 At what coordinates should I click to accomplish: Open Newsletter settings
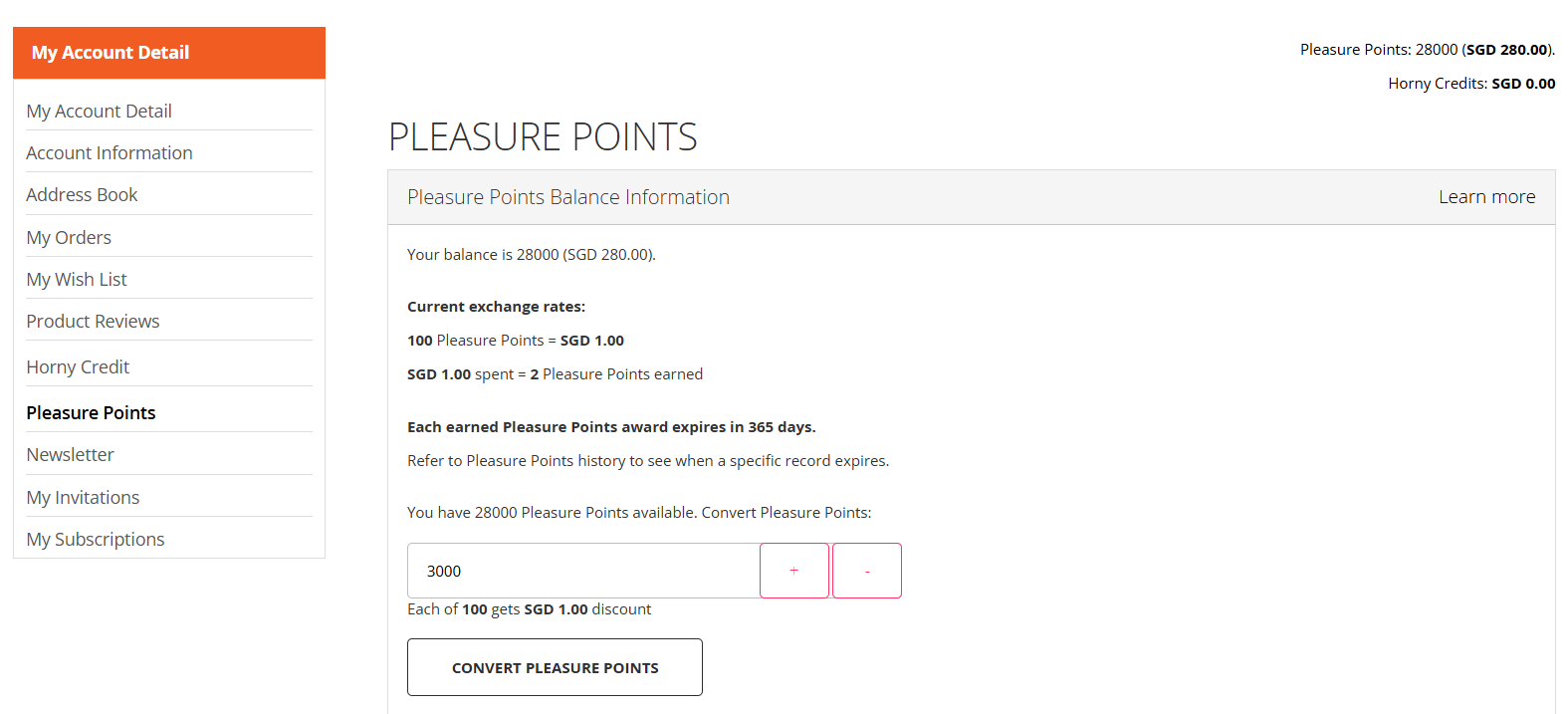point(70,455)
